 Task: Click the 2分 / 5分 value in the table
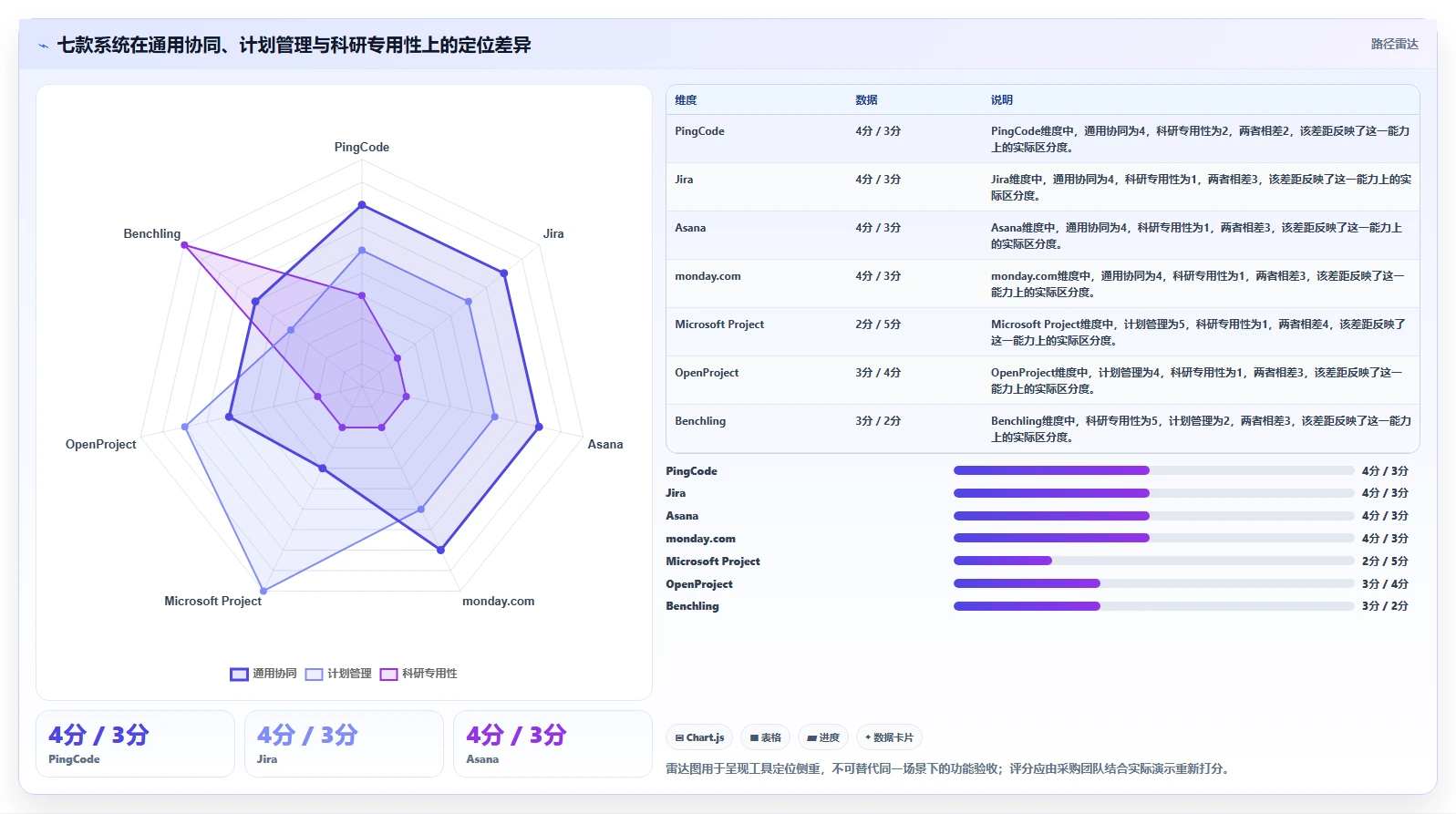(x=878, y=325)
